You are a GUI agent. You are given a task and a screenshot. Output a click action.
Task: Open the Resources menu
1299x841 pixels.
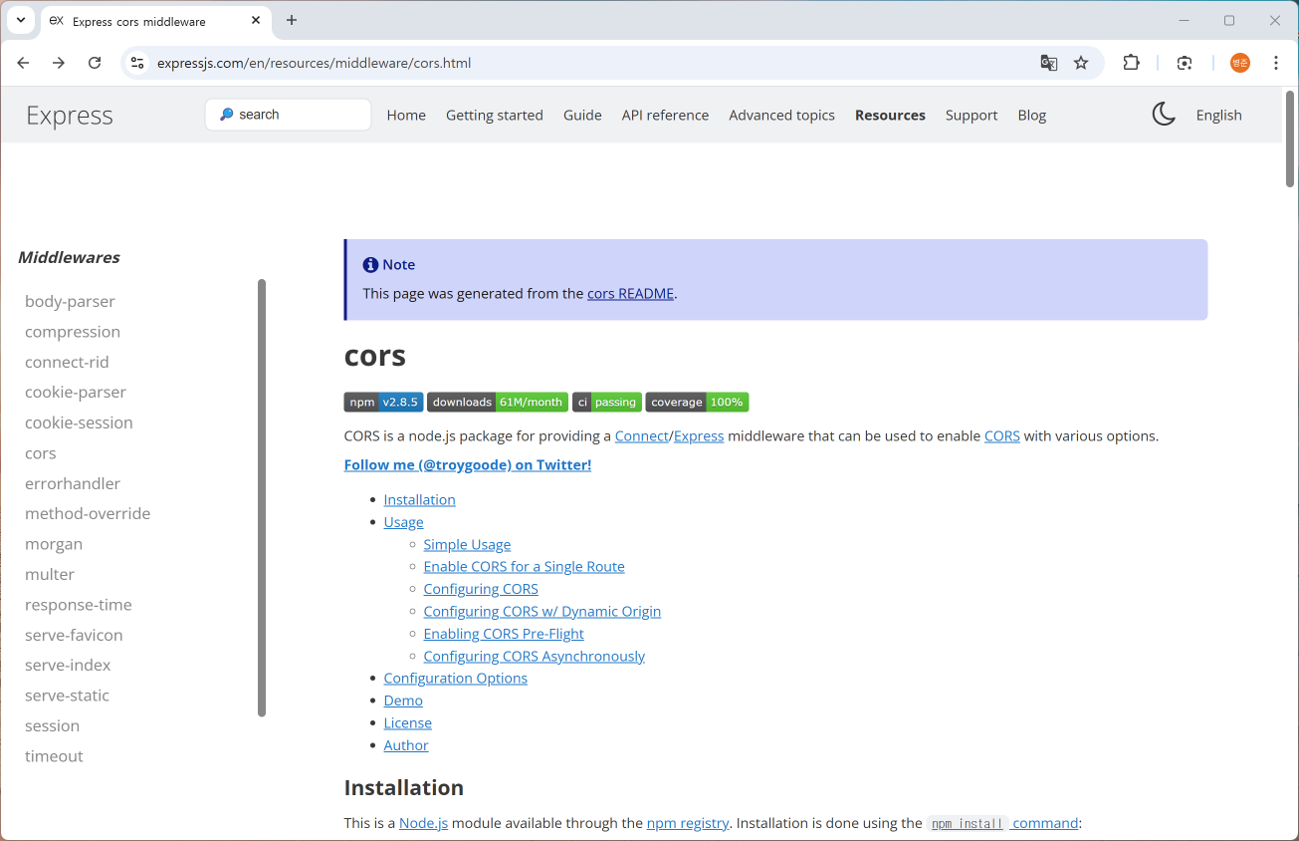890,115
